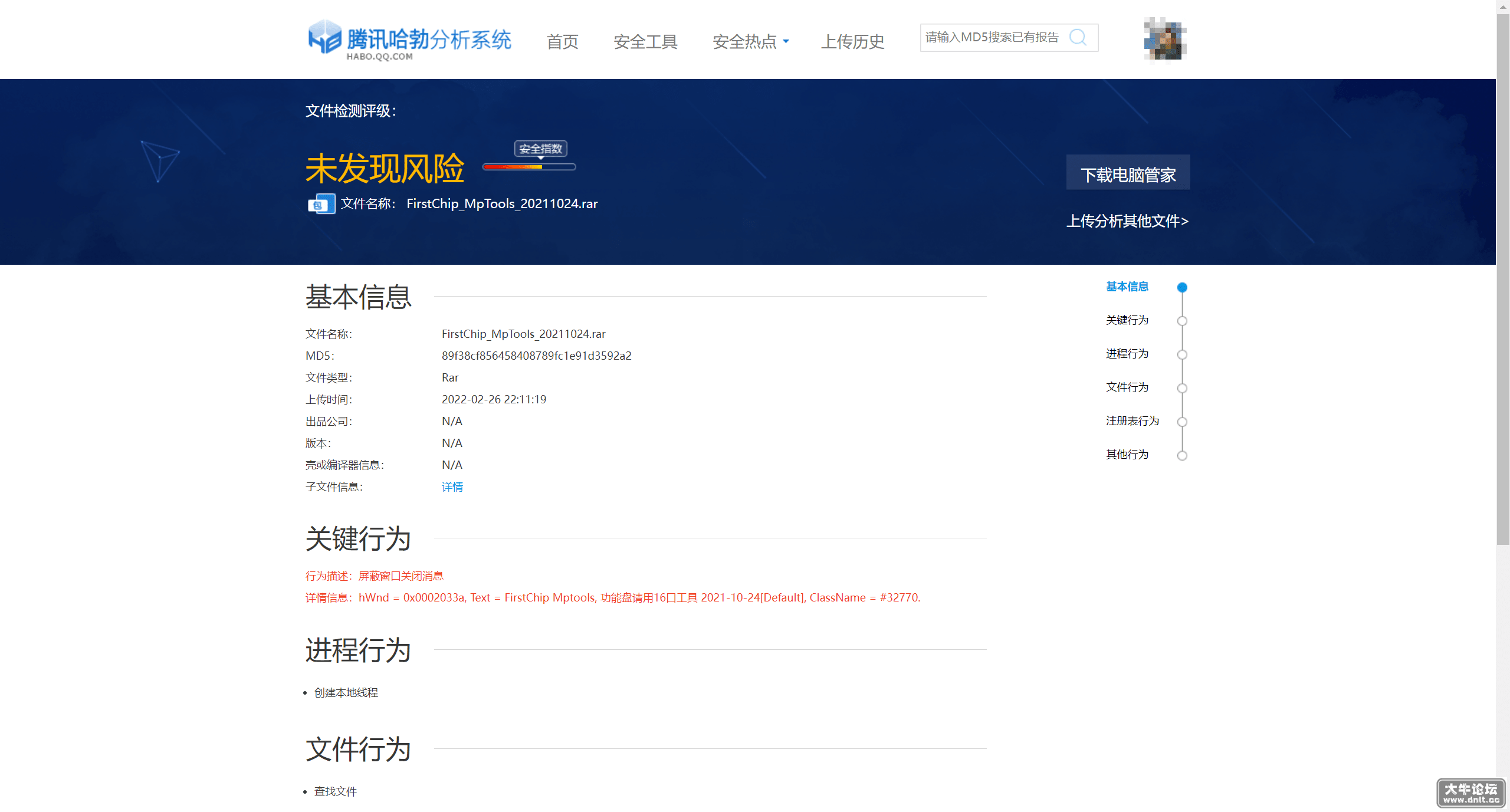1510x812 pixels.
Task: Click the timeline dot beside 其他行为
Action: click(x=1182, y=455)
